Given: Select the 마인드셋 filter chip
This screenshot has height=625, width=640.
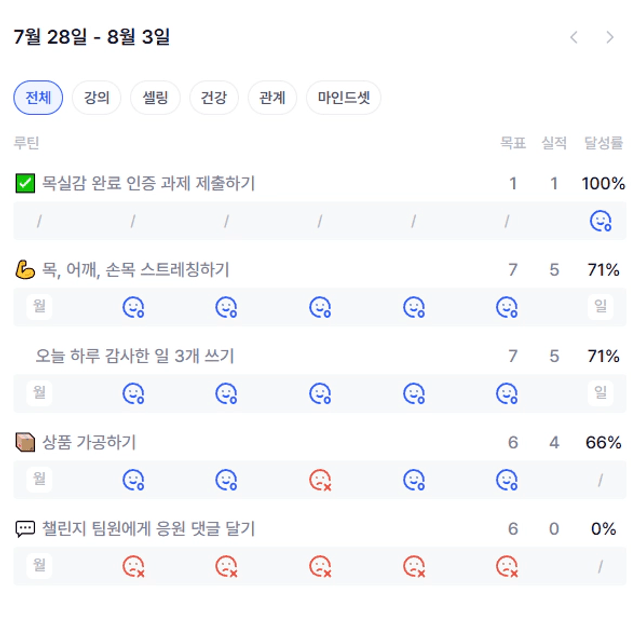Looking at the screenshot, I should click(x=344, y=98).
